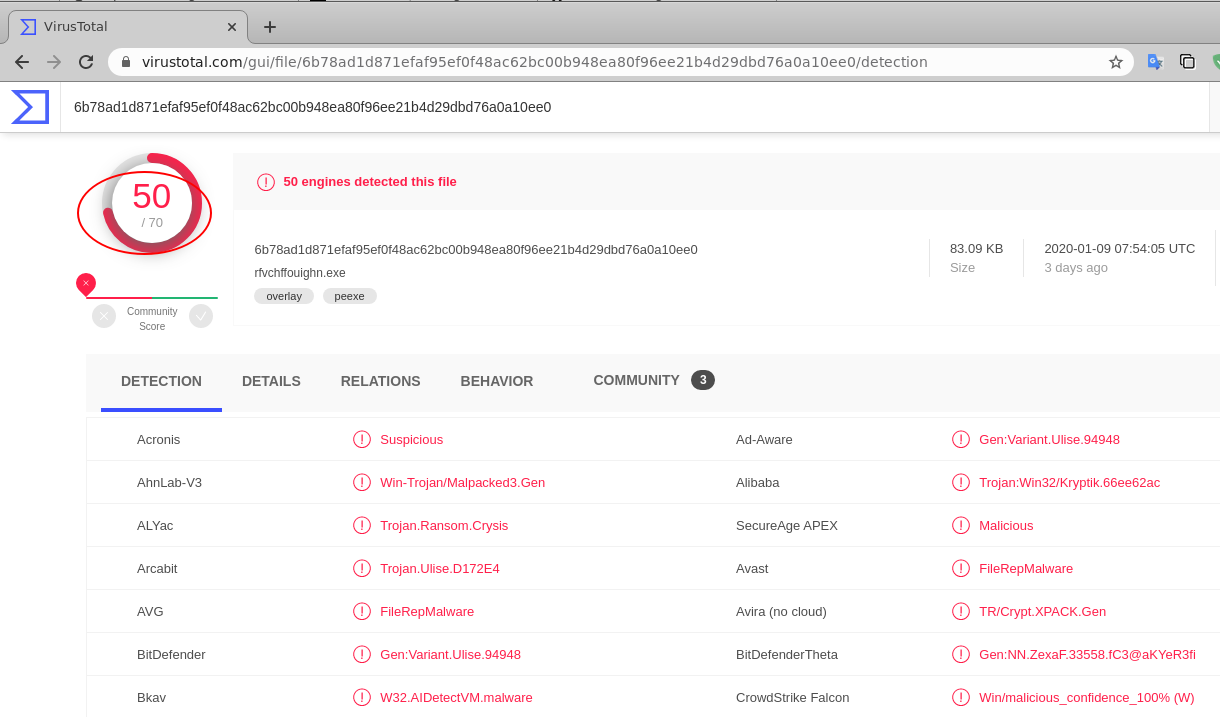Vote harmless with community checkmark button
The height and width of the screenshot is (717, 1220).
point(201,316)
